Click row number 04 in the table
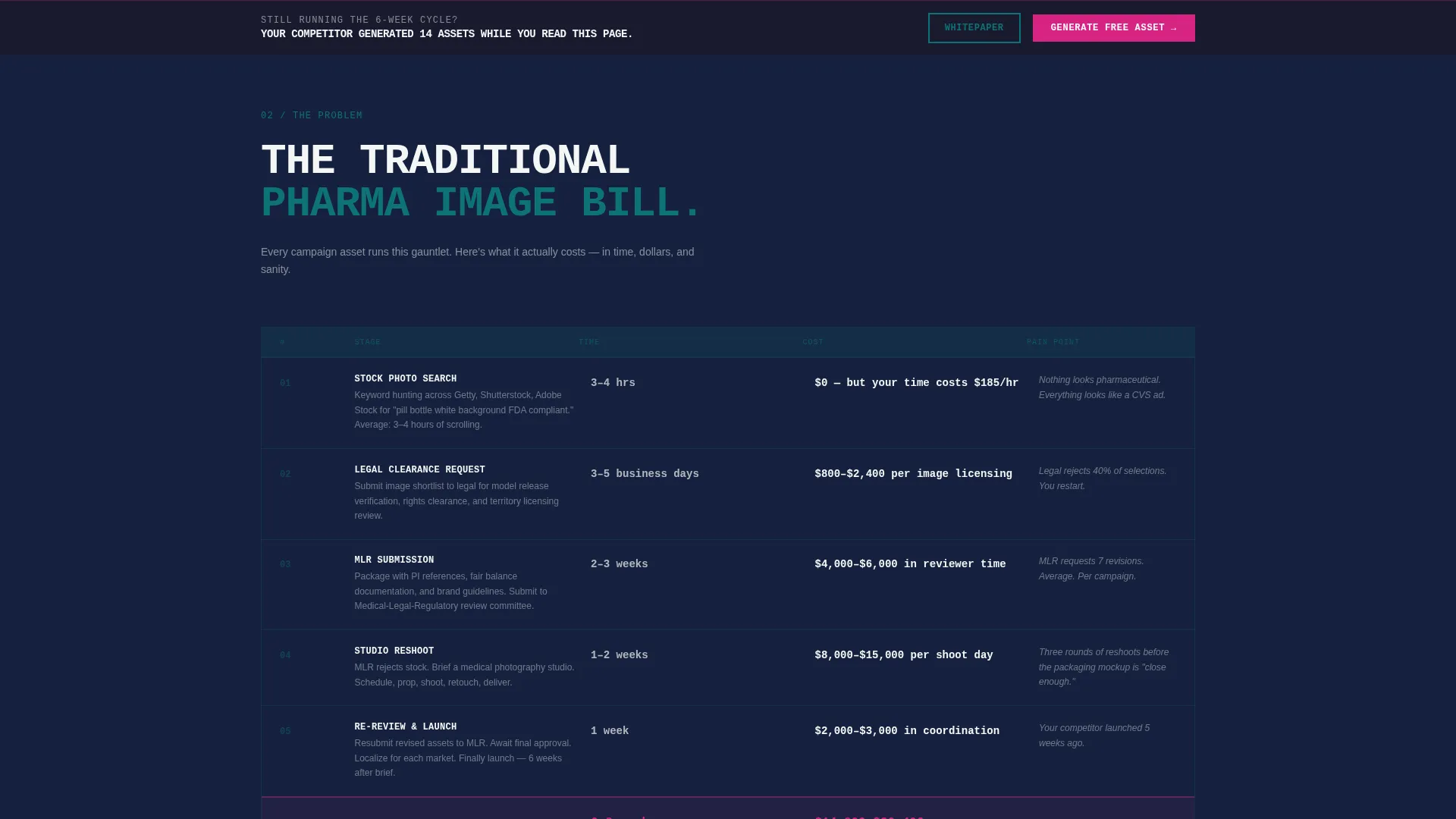Image resolution: width=1456 pixels, height=819 pixels. [285, 656]
